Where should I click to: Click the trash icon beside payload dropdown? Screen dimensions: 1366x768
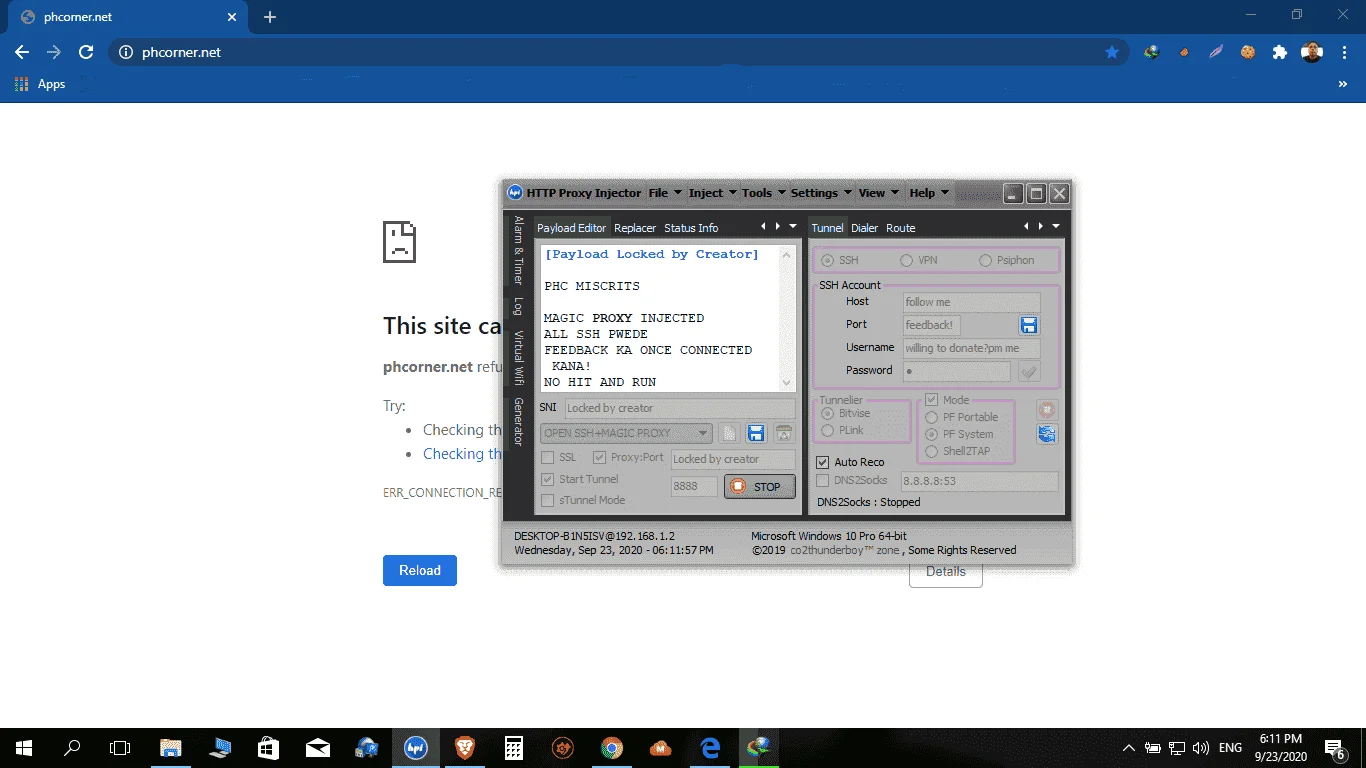[784, 433]
